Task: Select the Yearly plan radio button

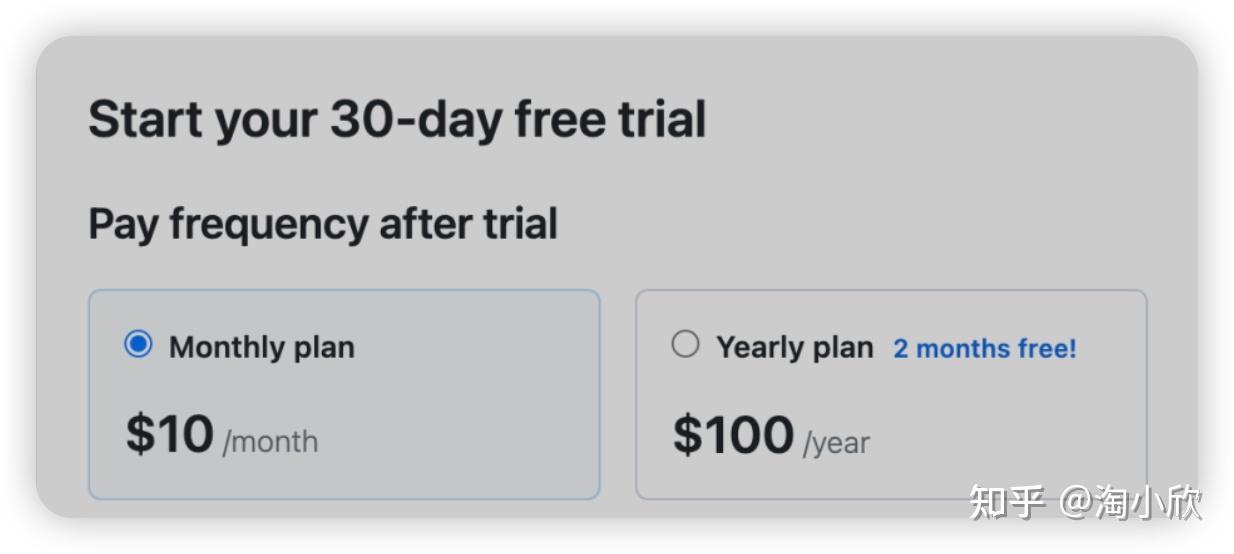Action: click(x=685, y=345)
